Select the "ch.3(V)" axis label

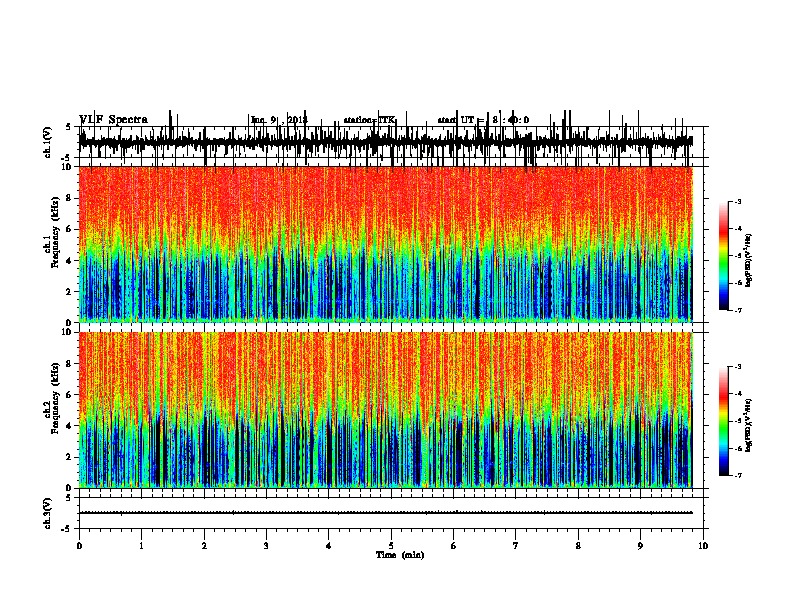click(48, 513)
